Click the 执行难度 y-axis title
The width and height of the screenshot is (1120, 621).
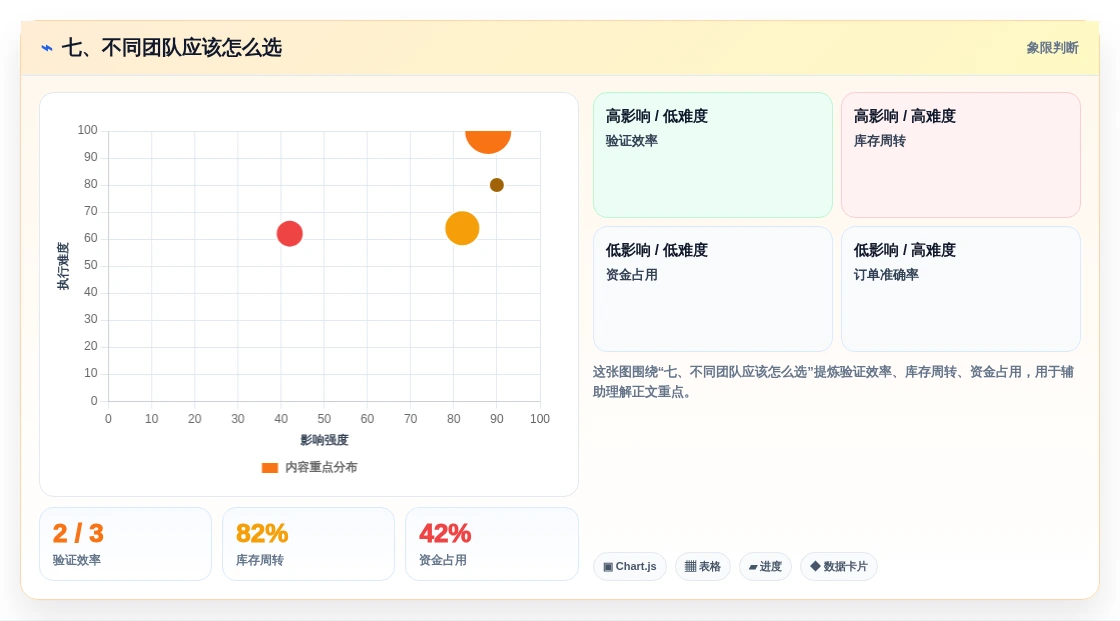pos(64,266)
